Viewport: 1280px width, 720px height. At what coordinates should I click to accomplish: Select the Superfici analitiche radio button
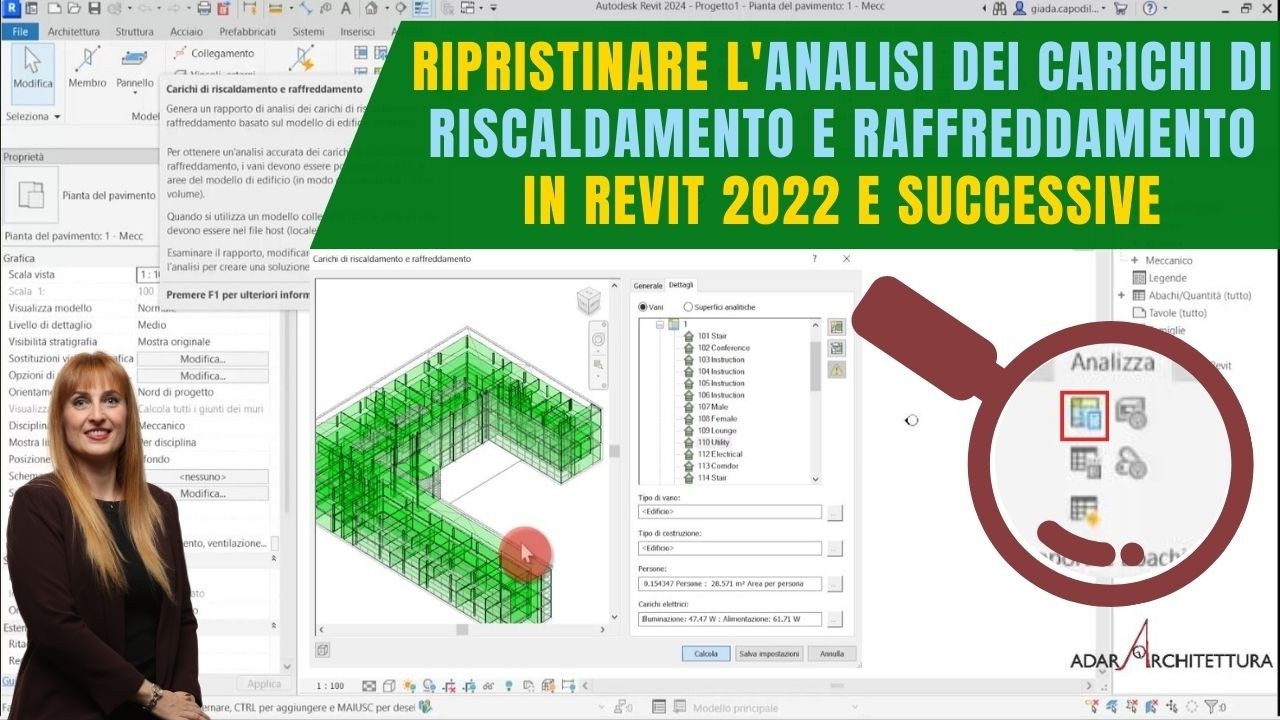688,307
